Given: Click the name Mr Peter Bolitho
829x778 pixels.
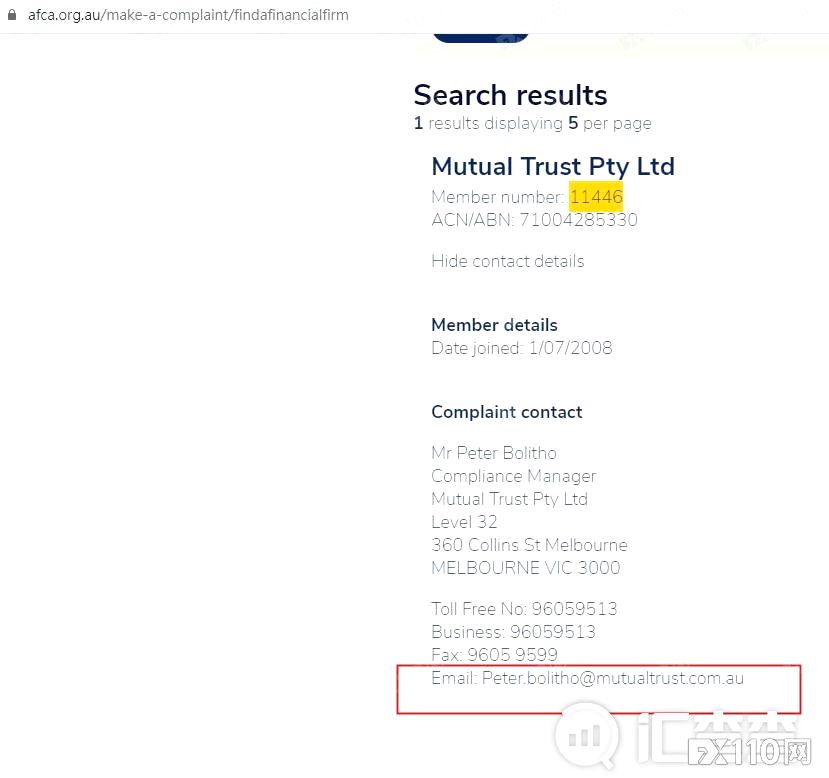Looking at the screenshot, I should coord(494,453).
